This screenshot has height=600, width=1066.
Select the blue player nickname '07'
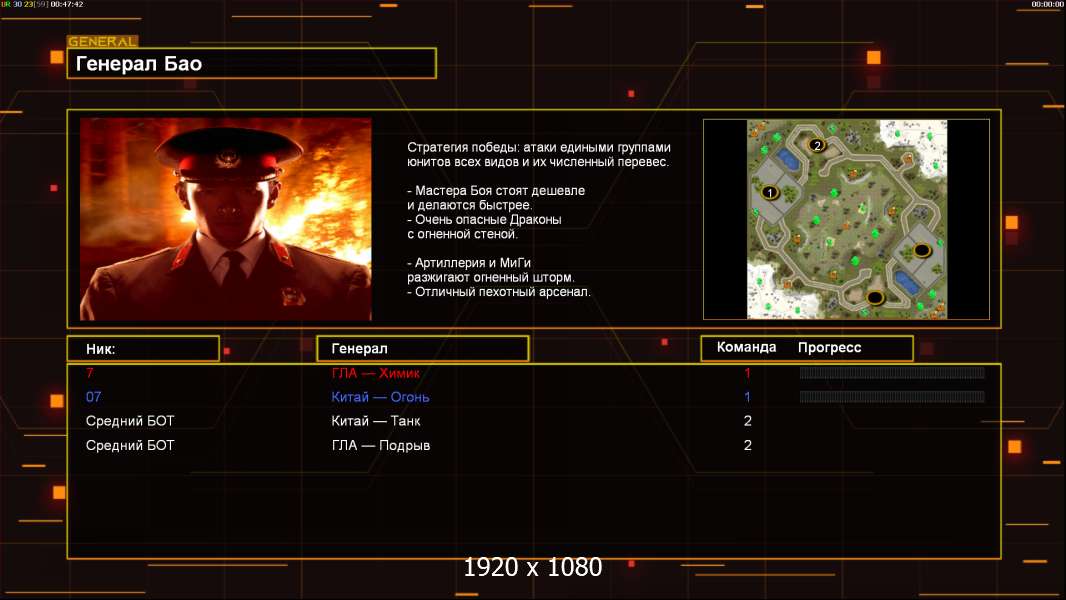click(x=94, y=397)
